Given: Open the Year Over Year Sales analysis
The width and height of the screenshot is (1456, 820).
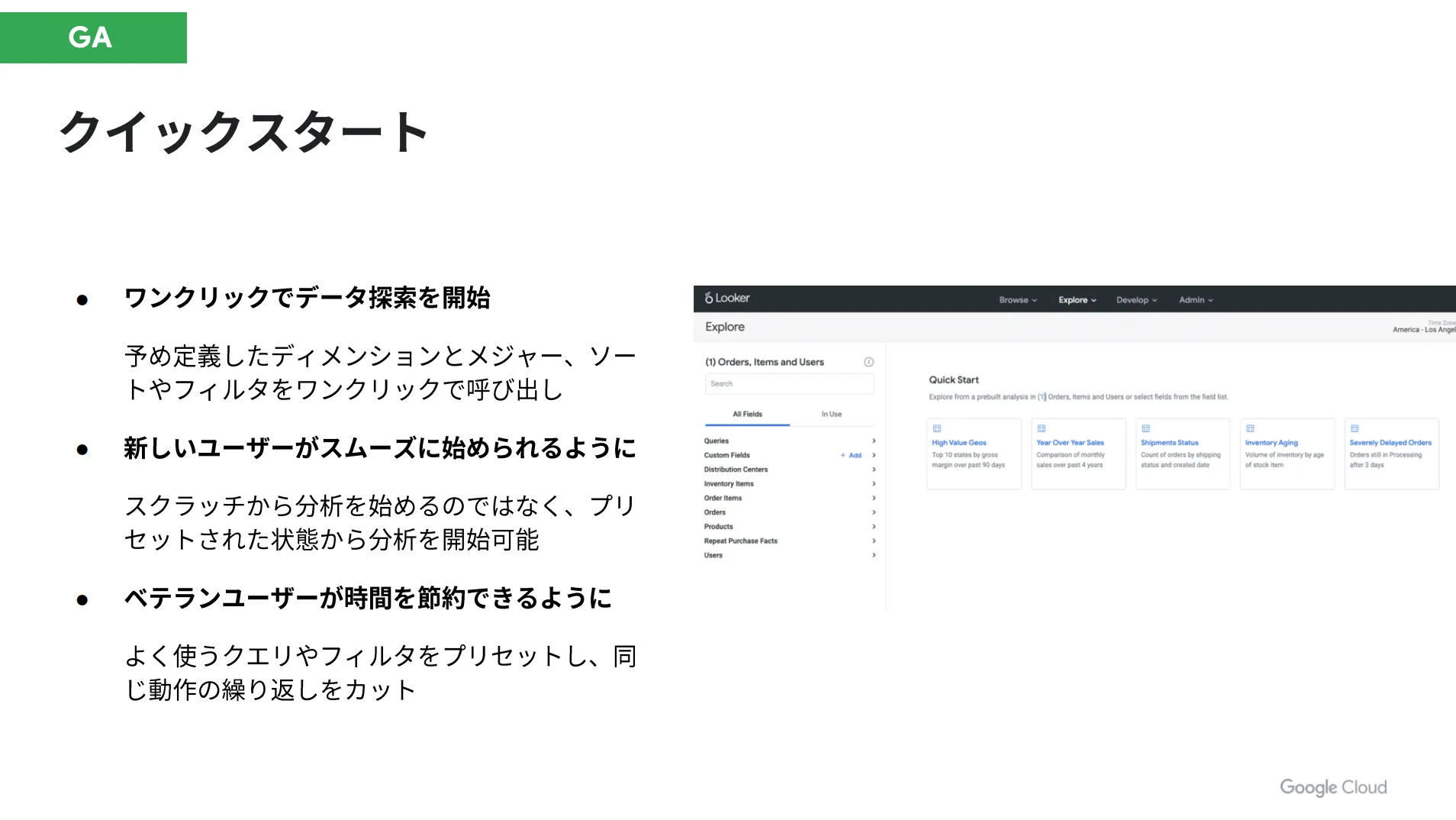Looking at the screenshot, I should click(x=1078, y=454).
